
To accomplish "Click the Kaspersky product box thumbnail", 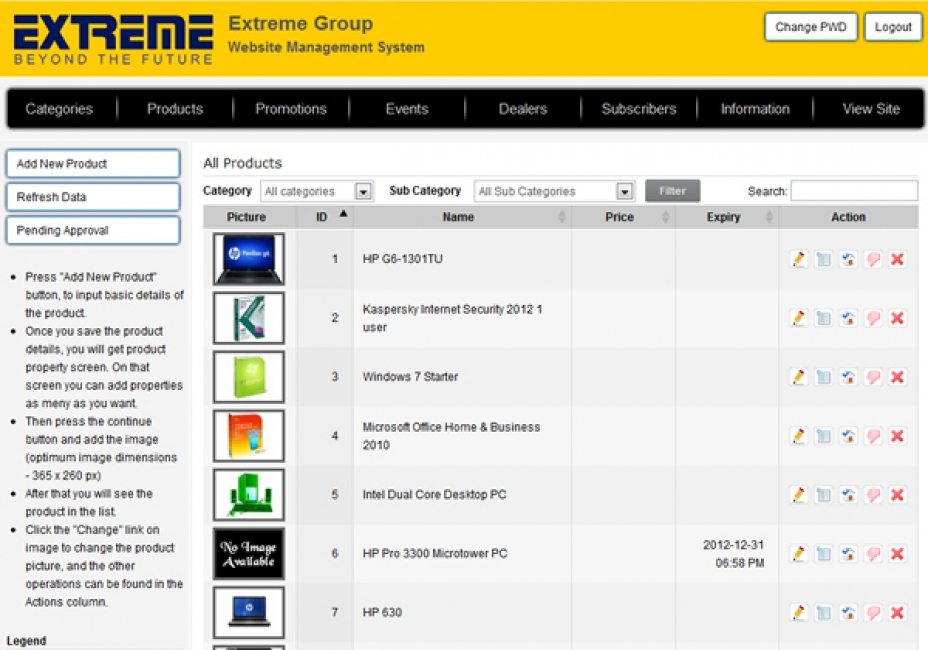I will point(249,318).
